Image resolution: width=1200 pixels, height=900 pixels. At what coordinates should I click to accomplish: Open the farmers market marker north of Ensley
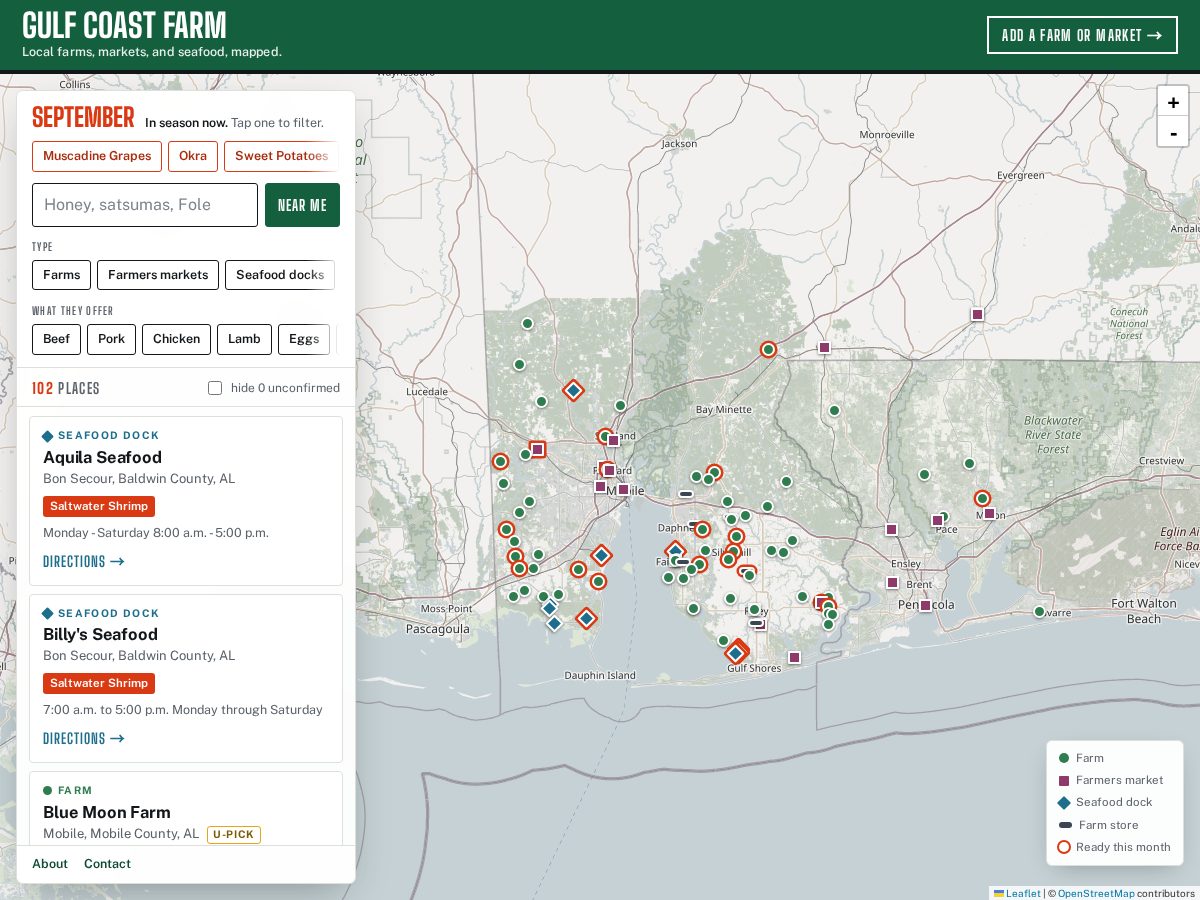[891, 529]
